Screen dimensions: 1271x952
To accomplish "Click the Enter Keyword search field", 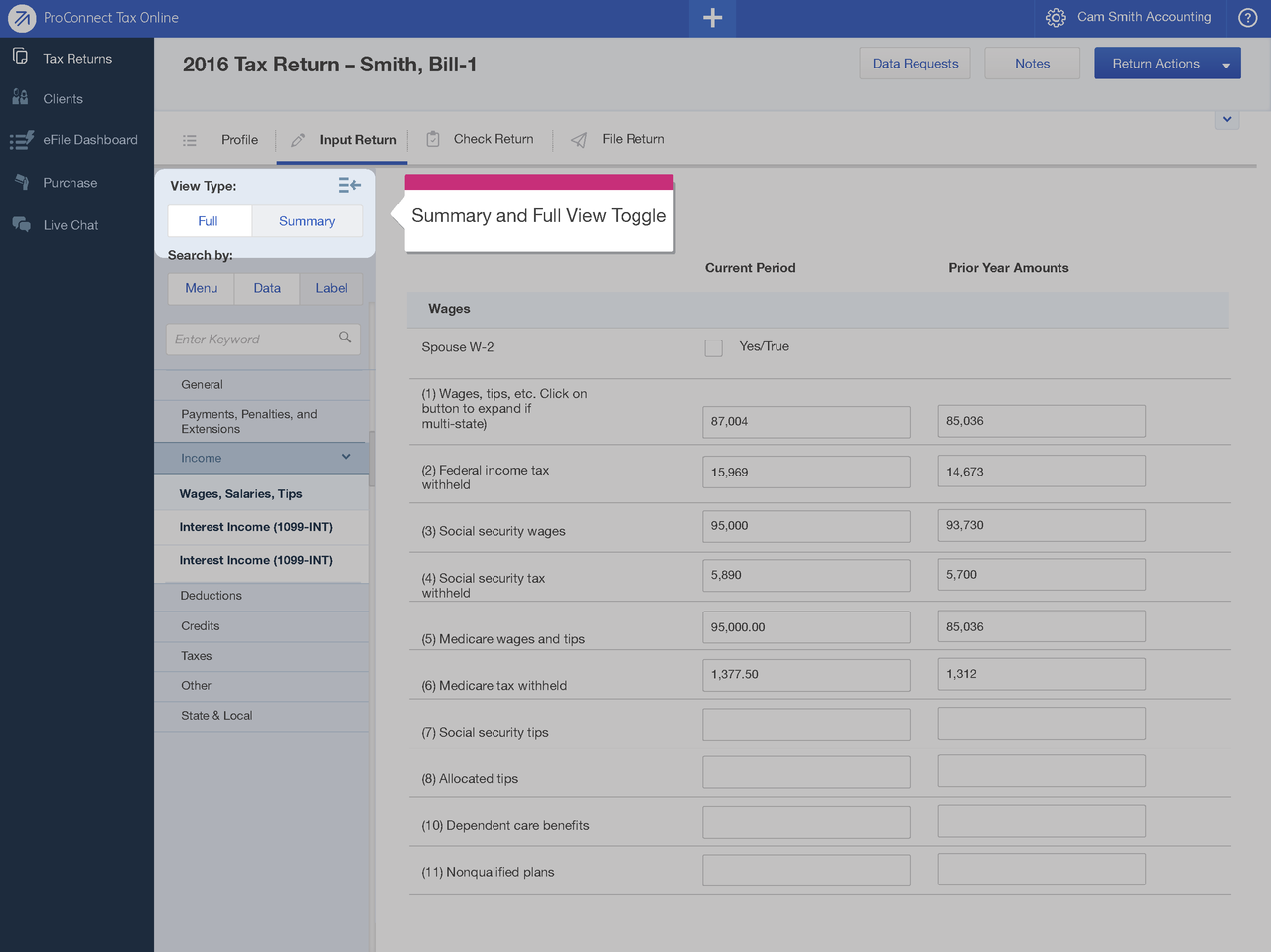I will pyautogui.click(x=263, y=340).
